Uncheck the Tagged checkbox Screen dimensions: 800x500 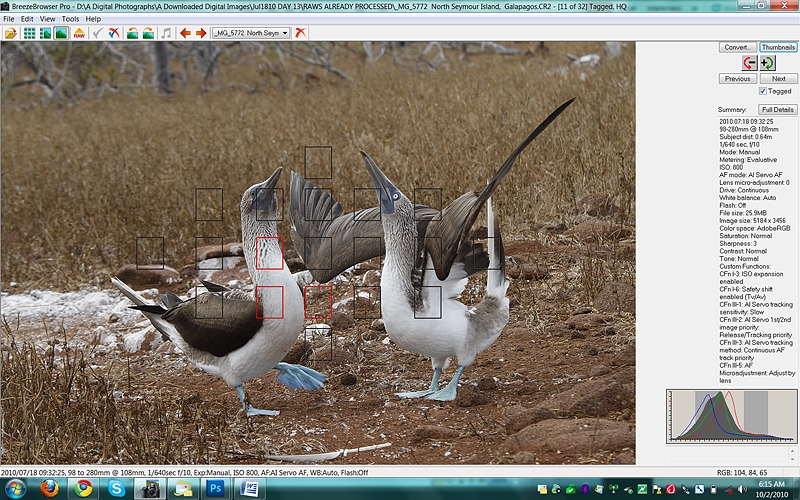tap(763, 91)
